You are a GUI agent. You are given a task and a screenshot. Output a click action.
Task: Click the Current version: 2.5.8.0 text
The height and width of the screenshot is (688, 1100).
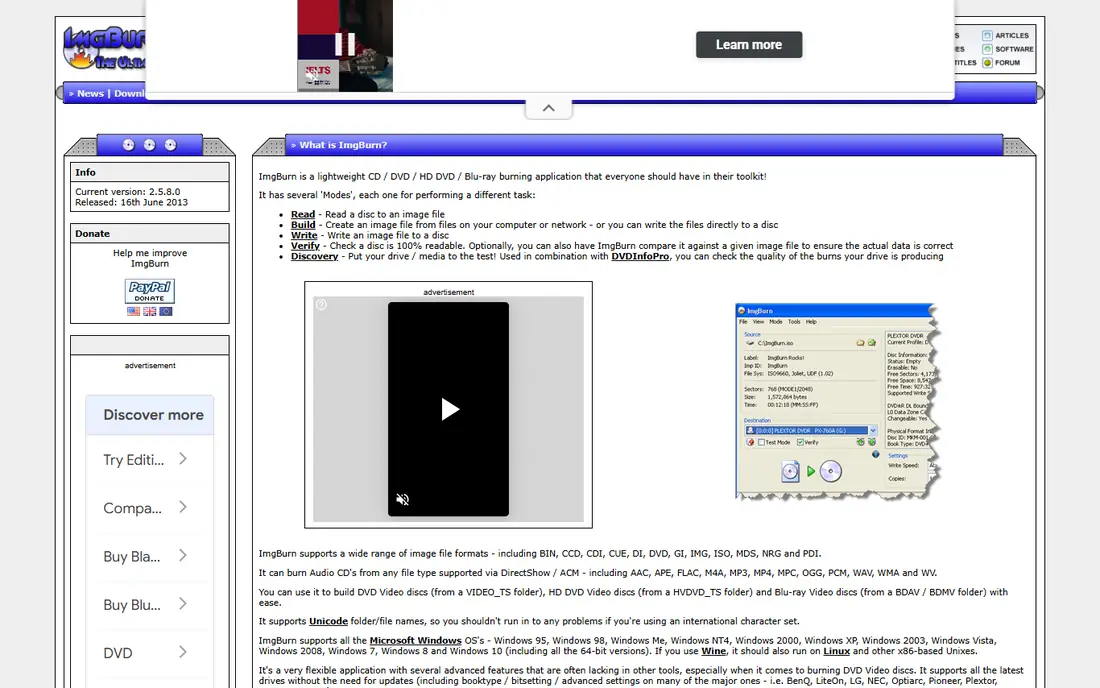point(128,191)
